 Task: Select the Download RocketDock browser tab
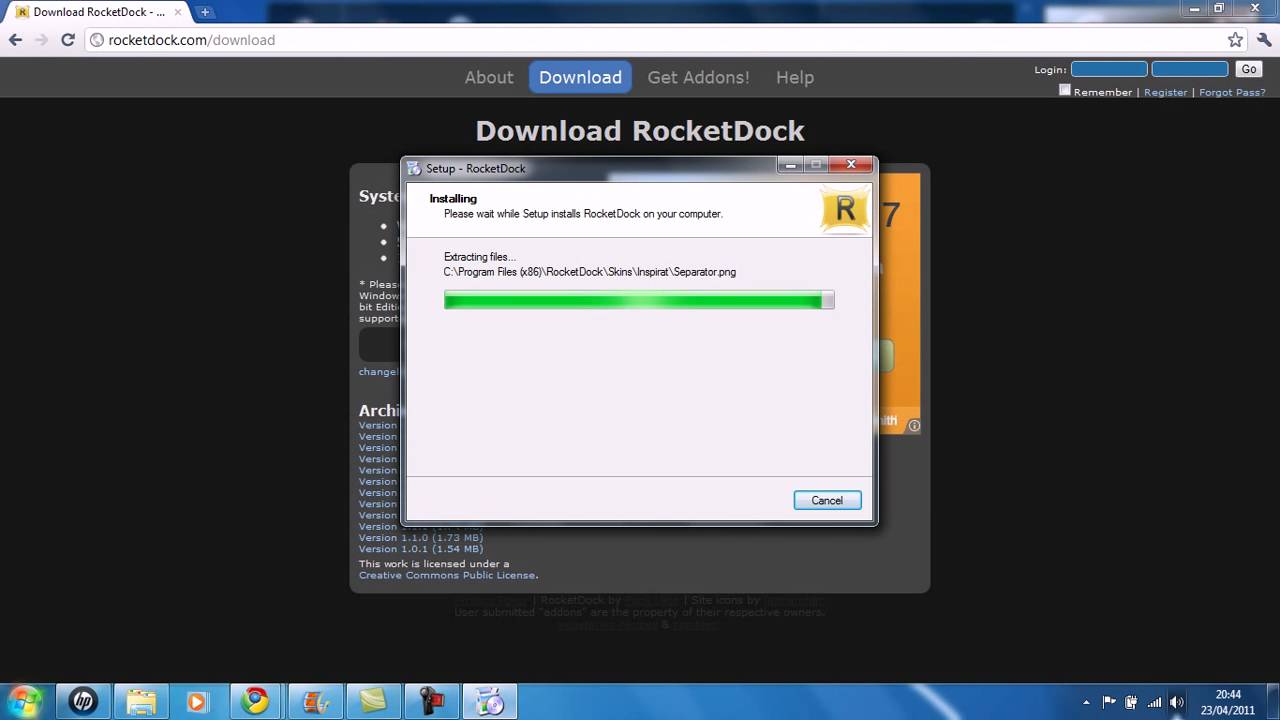(x=90, y=12)
